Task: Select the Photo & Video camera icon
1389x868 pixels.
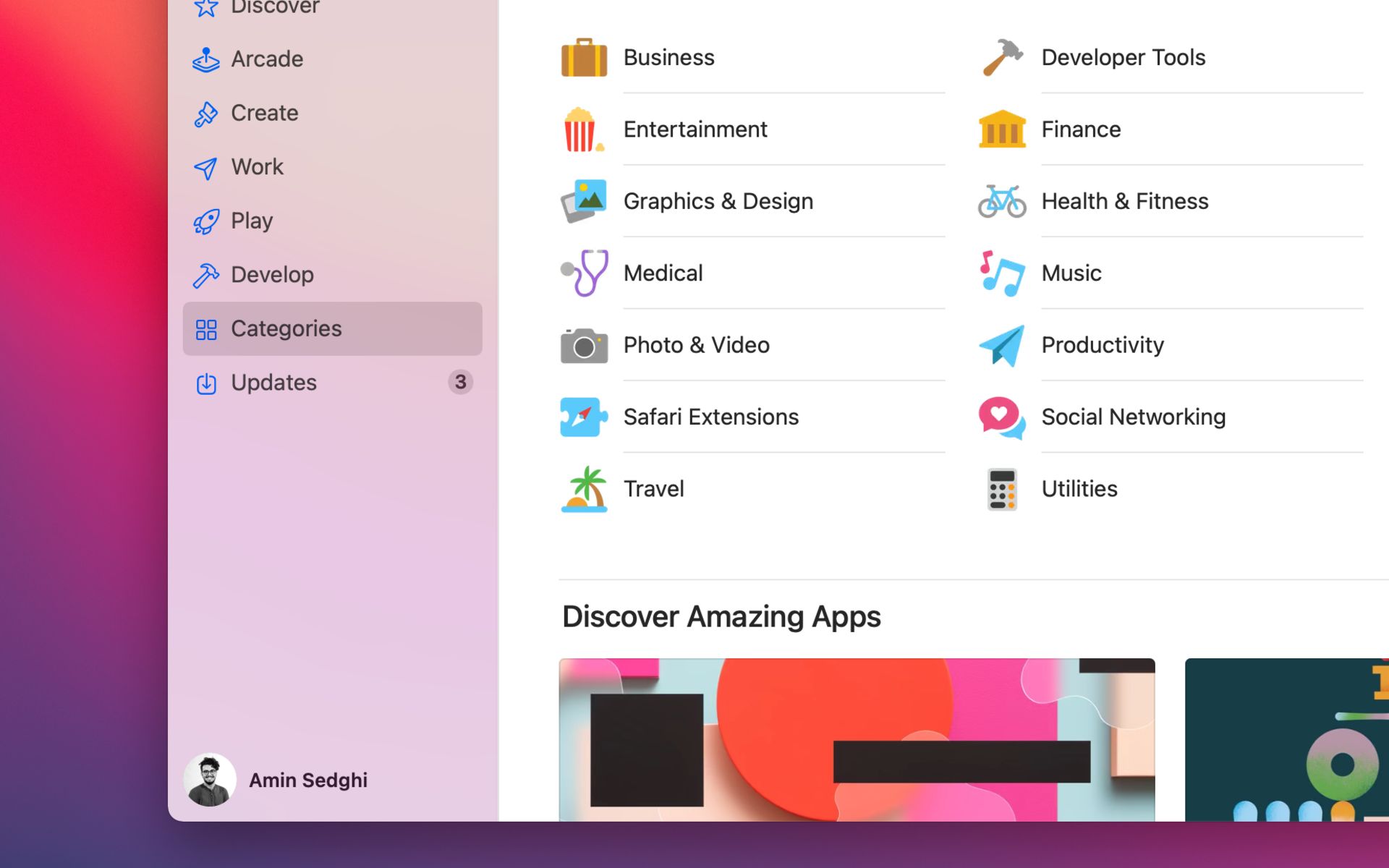Action: coord(584,346)
